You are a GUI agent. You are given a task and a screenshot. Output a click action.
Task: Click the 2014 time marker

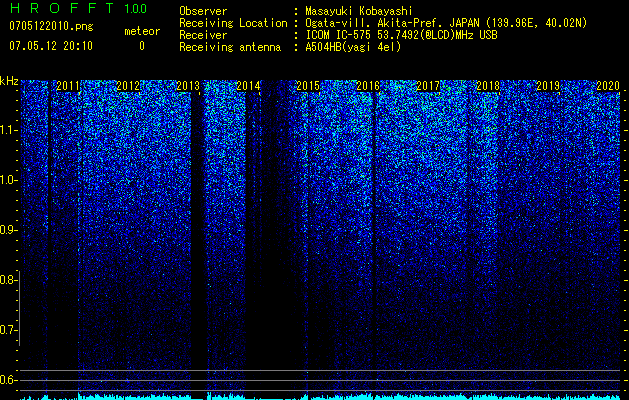point(248,86)
